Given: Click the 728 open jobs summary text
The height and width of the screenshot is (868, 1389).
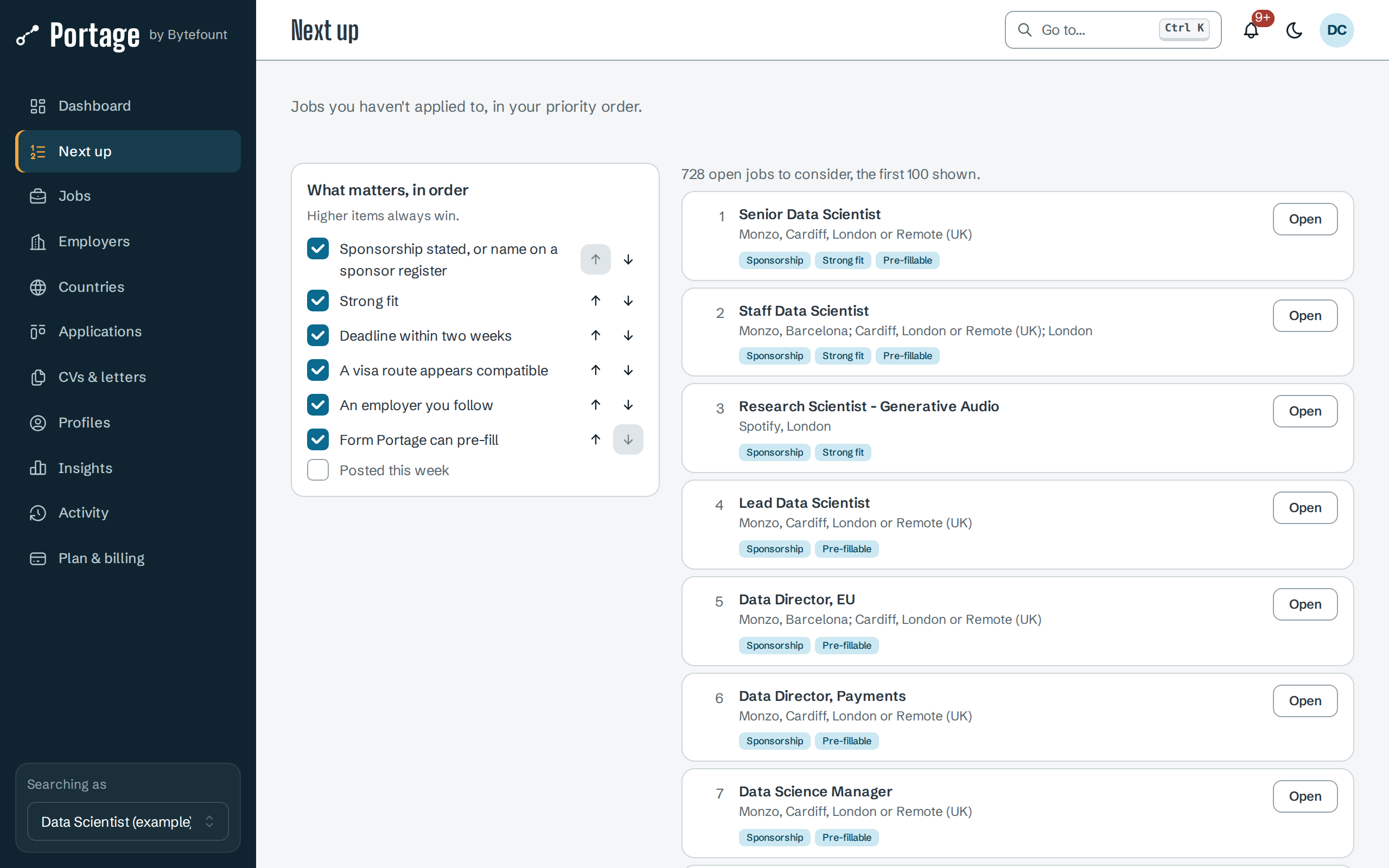Looking at the screenshot, I should (831, 174).
